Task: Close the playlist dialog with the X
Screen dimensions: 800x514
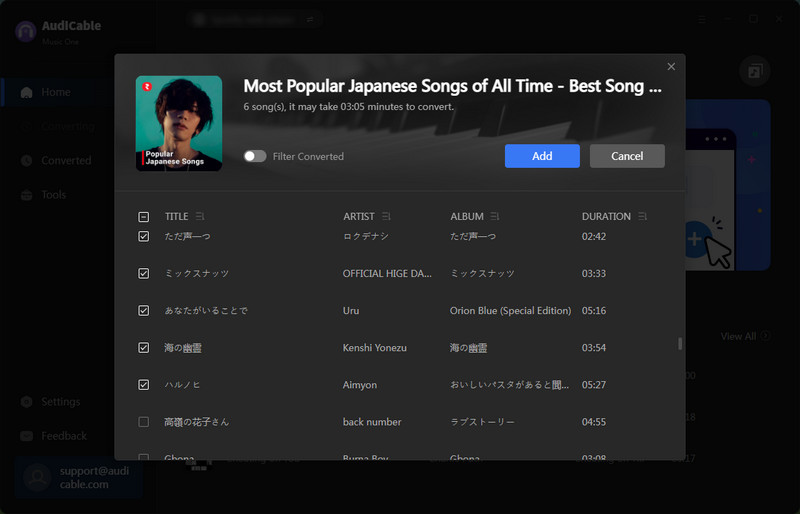Action: click(x=671, y=67)
